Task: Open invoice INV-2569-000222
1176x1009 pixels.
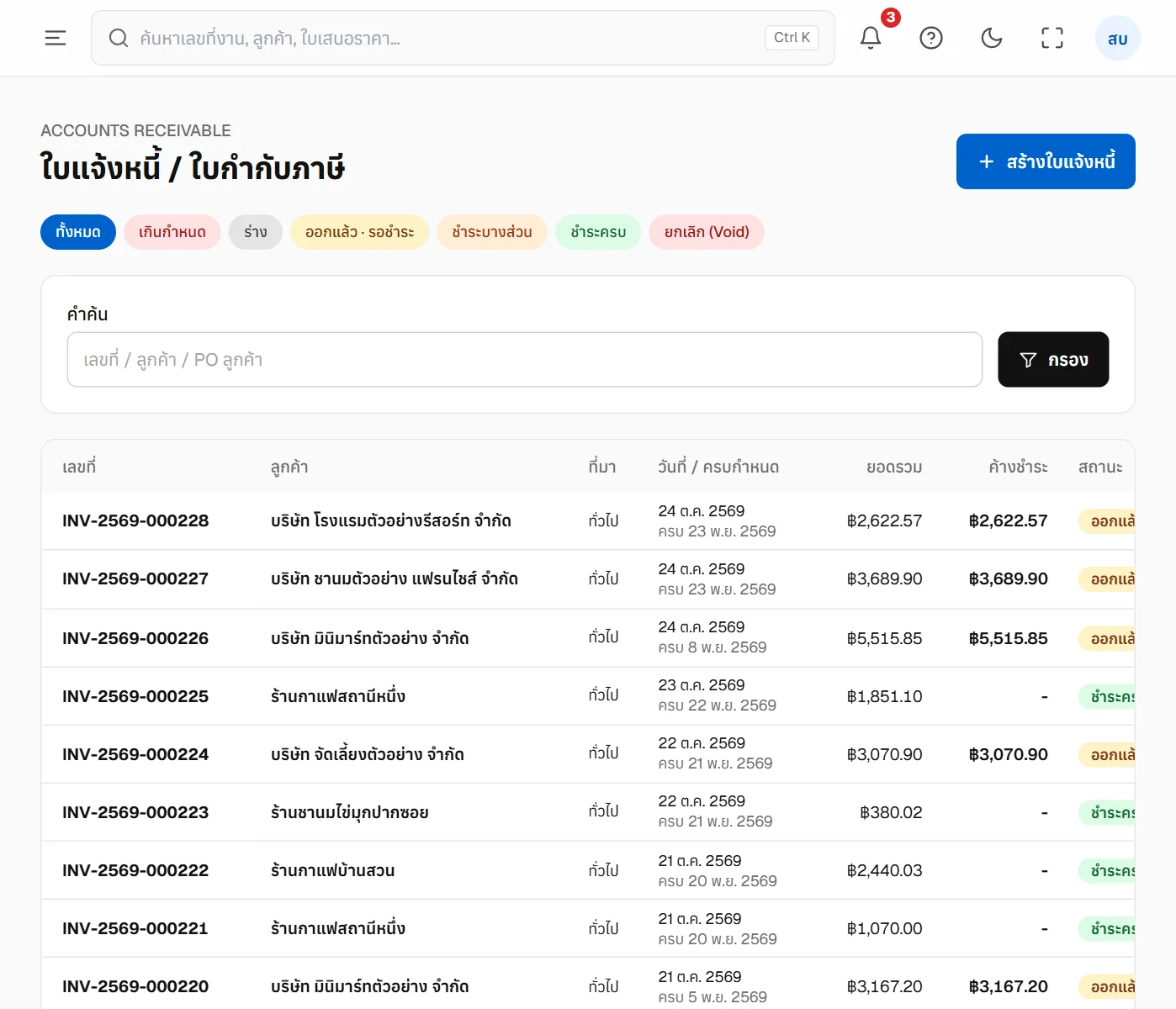Action: coord(135,870)
